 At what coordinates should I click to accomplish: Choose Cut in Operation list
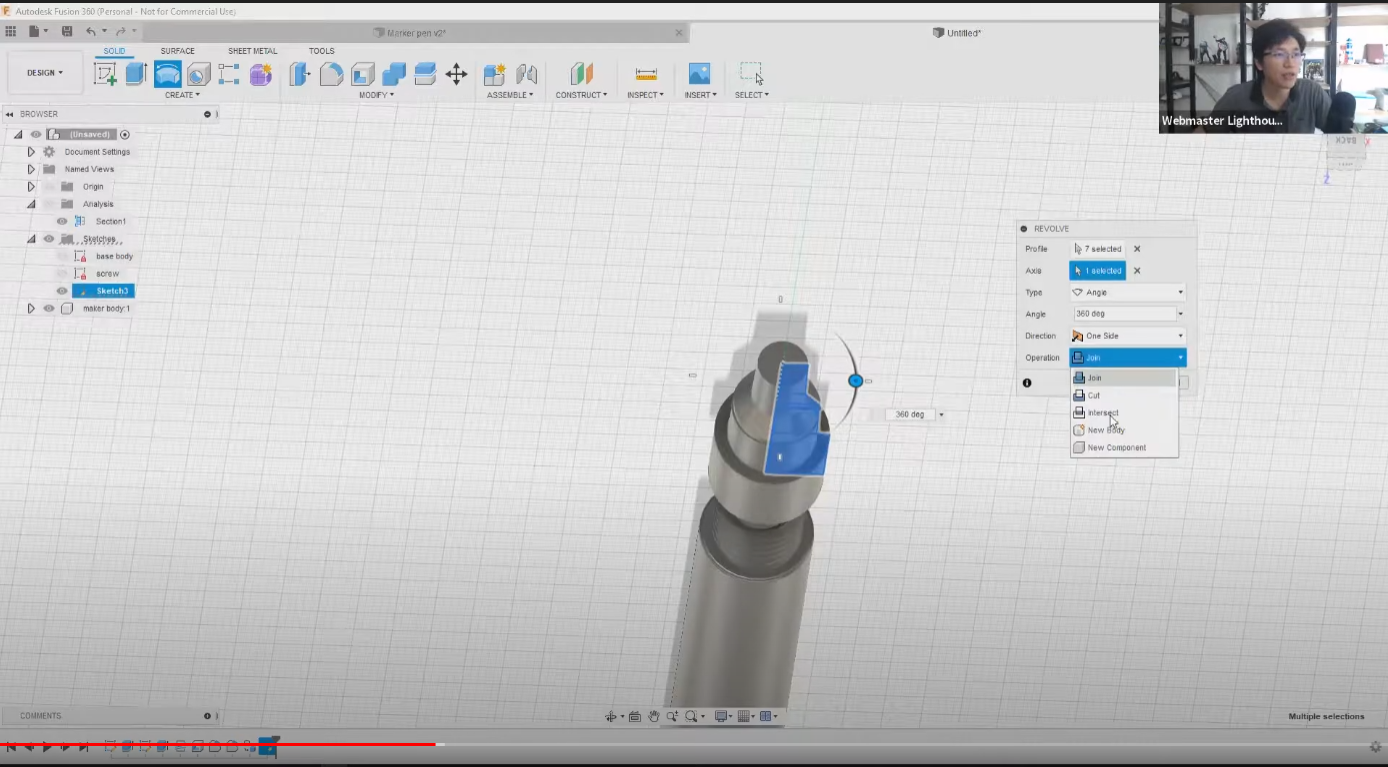(1124, 396)
